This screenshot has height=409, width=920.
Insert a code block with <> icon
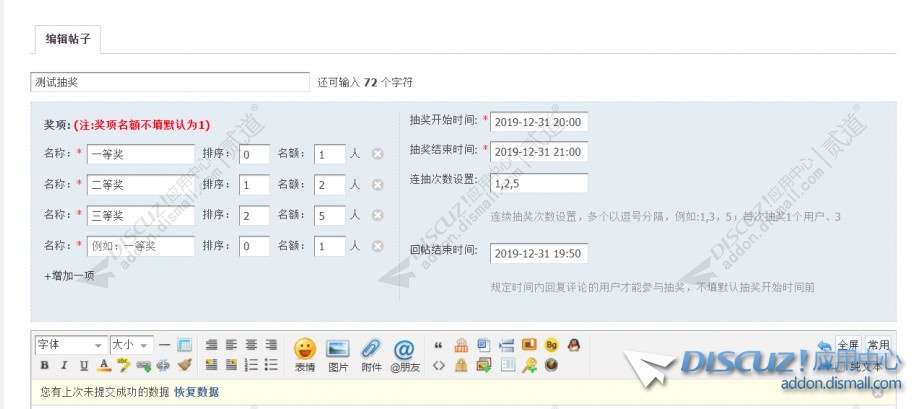pos(438,366)
